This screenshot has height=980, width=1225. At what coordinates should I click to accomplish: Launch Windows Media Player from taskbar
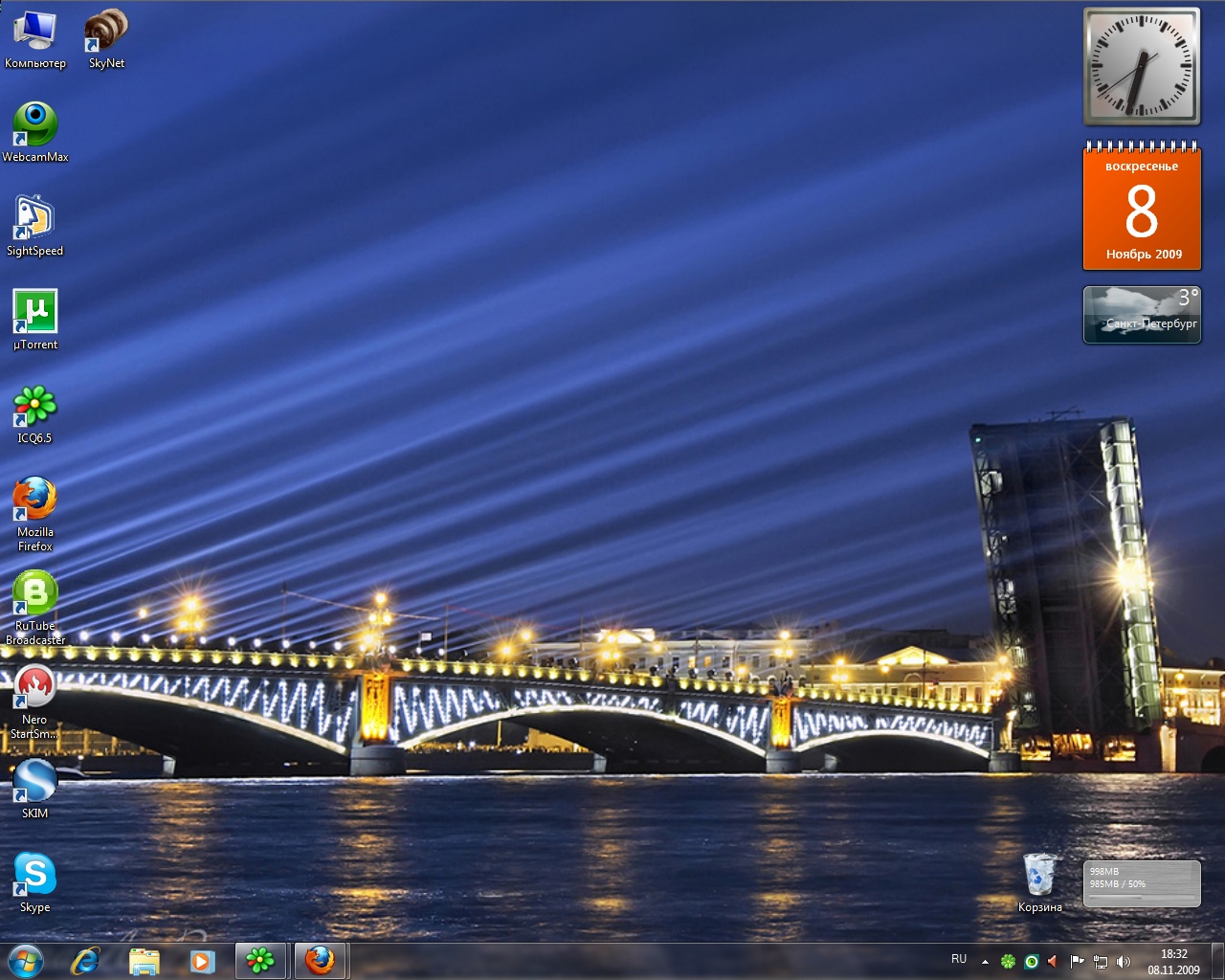pos(202,961)
